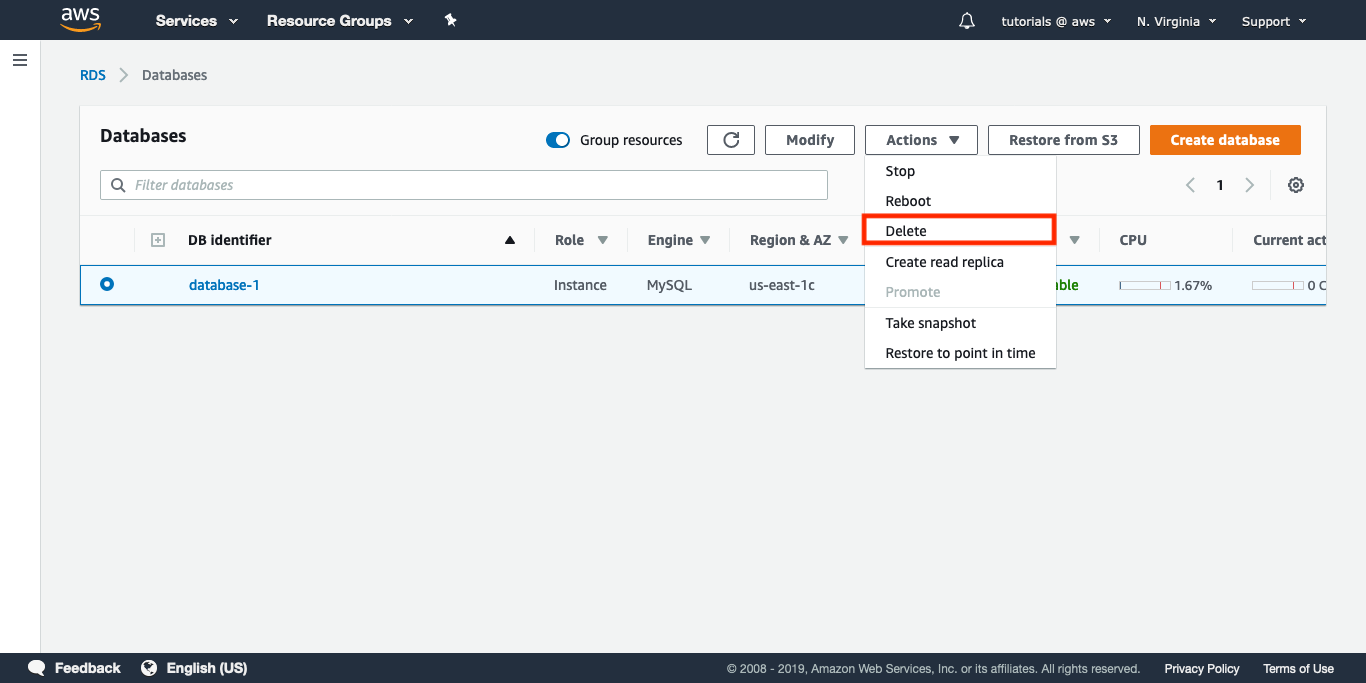Expand the N. Virginia region selector
This screenshot has height=683, width=1366.
coord(1176,21)
